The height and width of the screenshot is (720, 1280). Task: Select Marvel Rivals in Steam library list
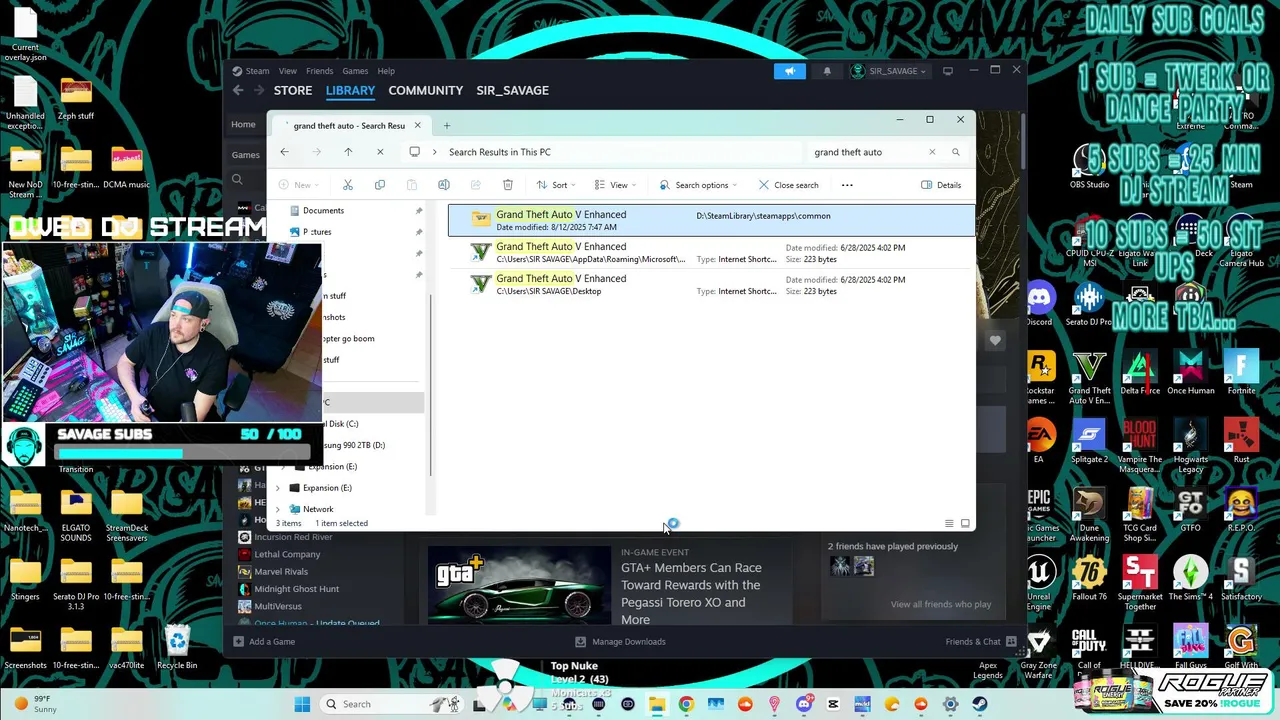(281, 572)
